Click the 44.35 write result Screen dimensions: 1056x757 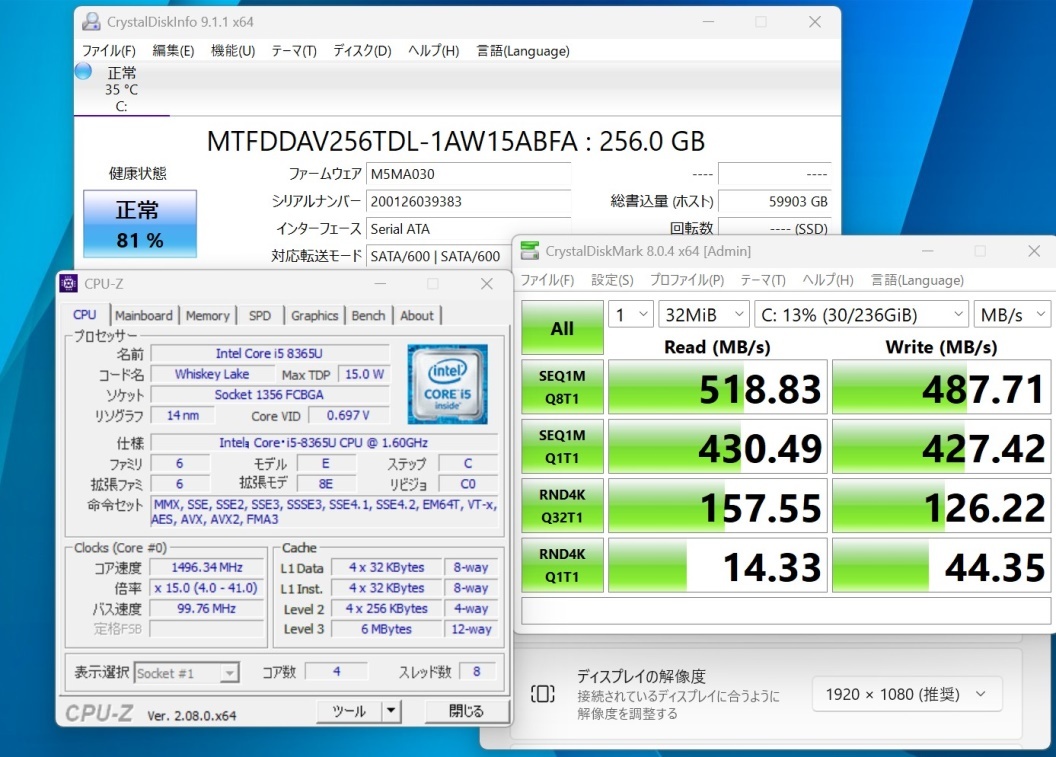(x=942, y=564)
